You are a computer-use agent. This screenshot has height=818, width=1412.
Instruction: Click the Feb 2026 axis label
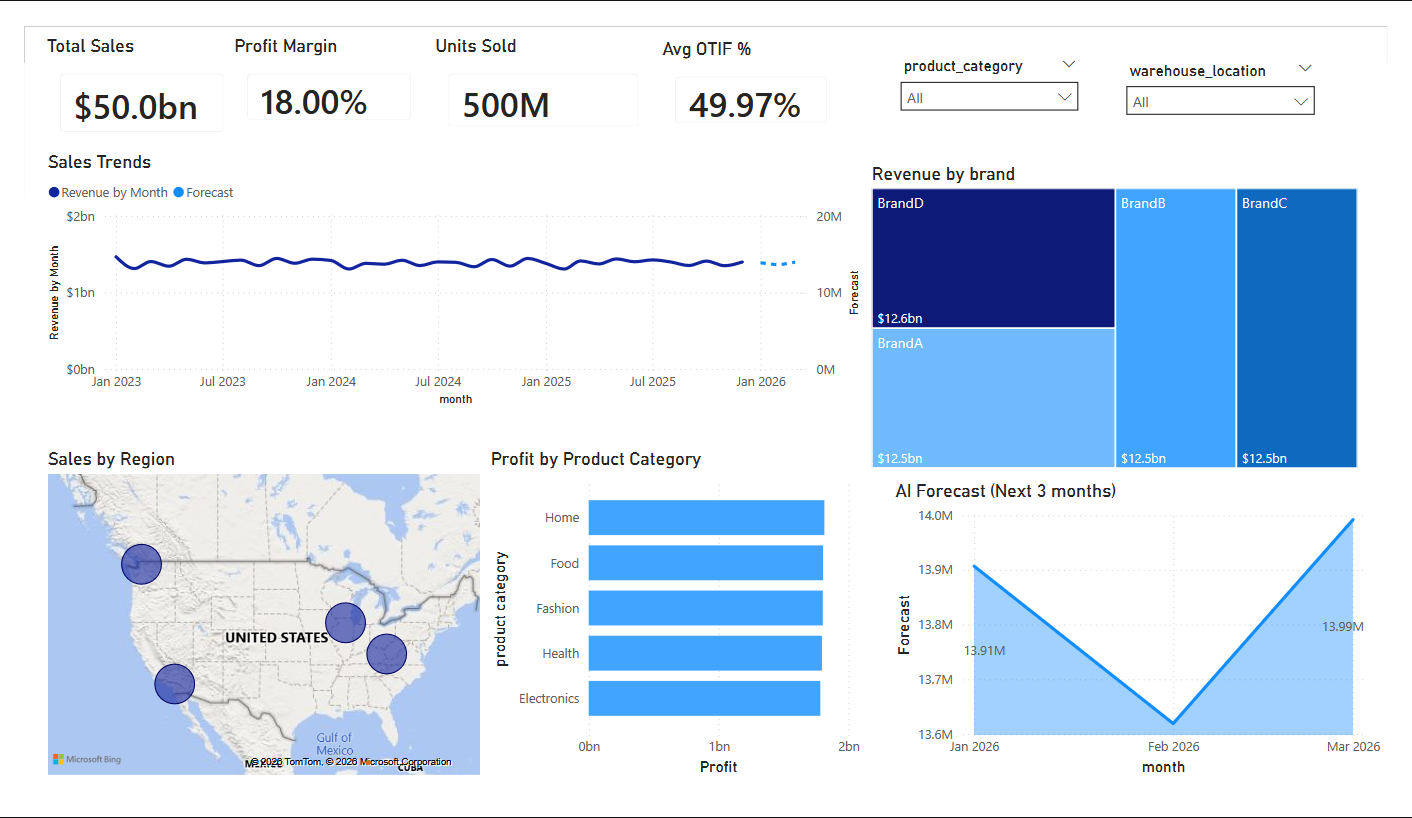point(1174,747)
